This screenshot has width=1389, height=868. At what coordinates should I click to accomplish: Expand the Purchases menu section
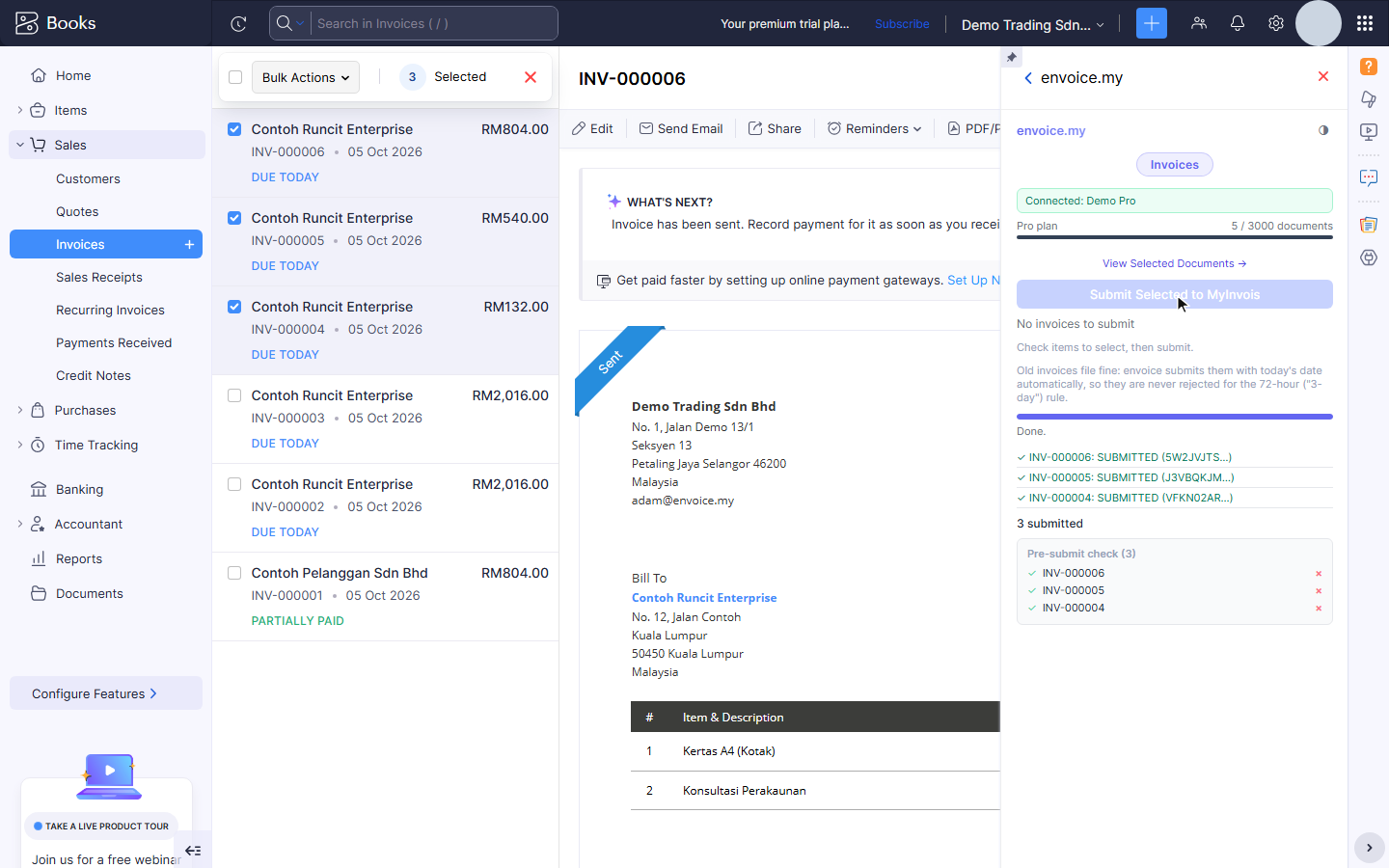point(20,410)
